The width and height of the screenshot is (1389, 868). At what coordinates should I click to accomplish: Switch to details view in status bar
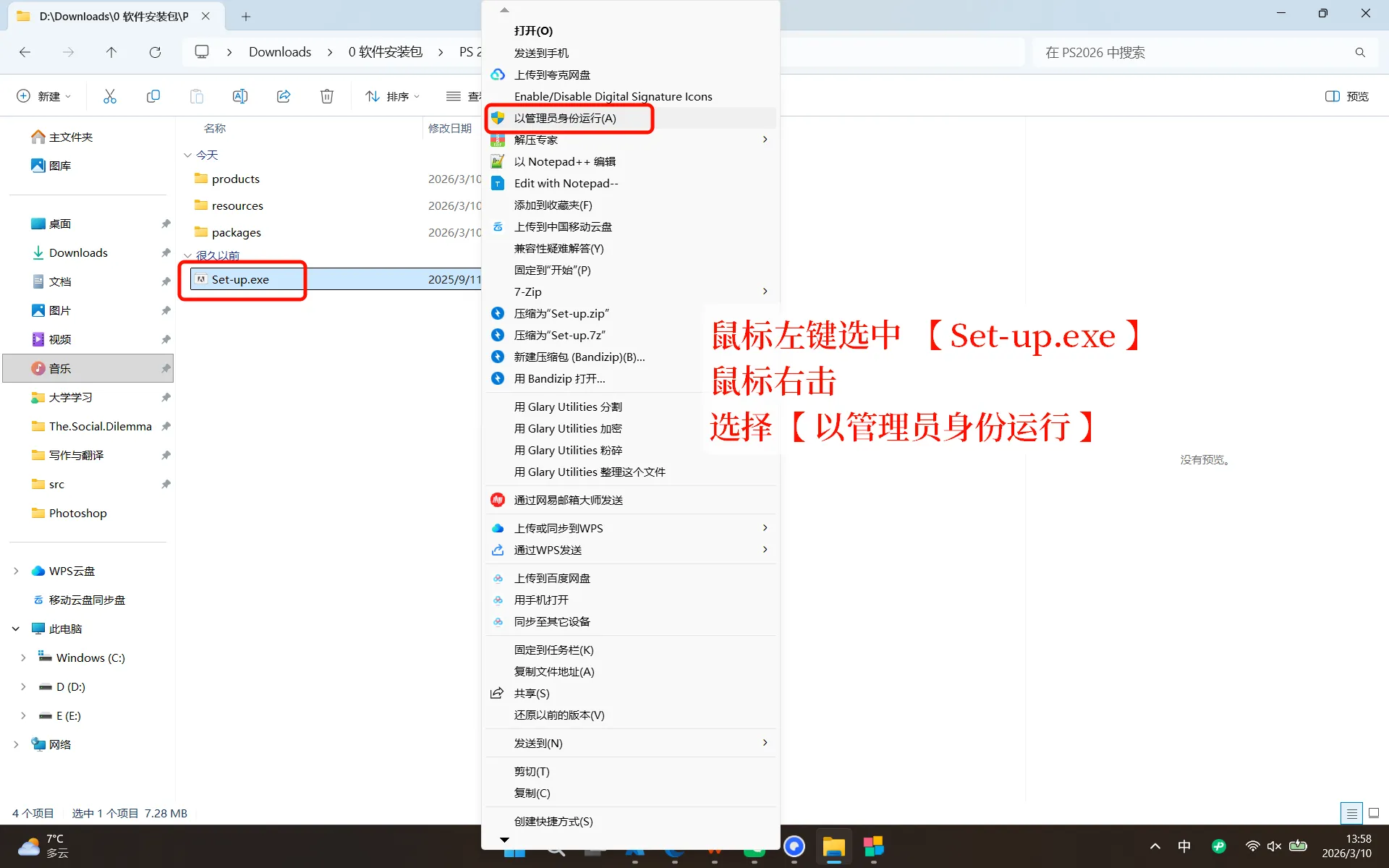click(1351, 813)
